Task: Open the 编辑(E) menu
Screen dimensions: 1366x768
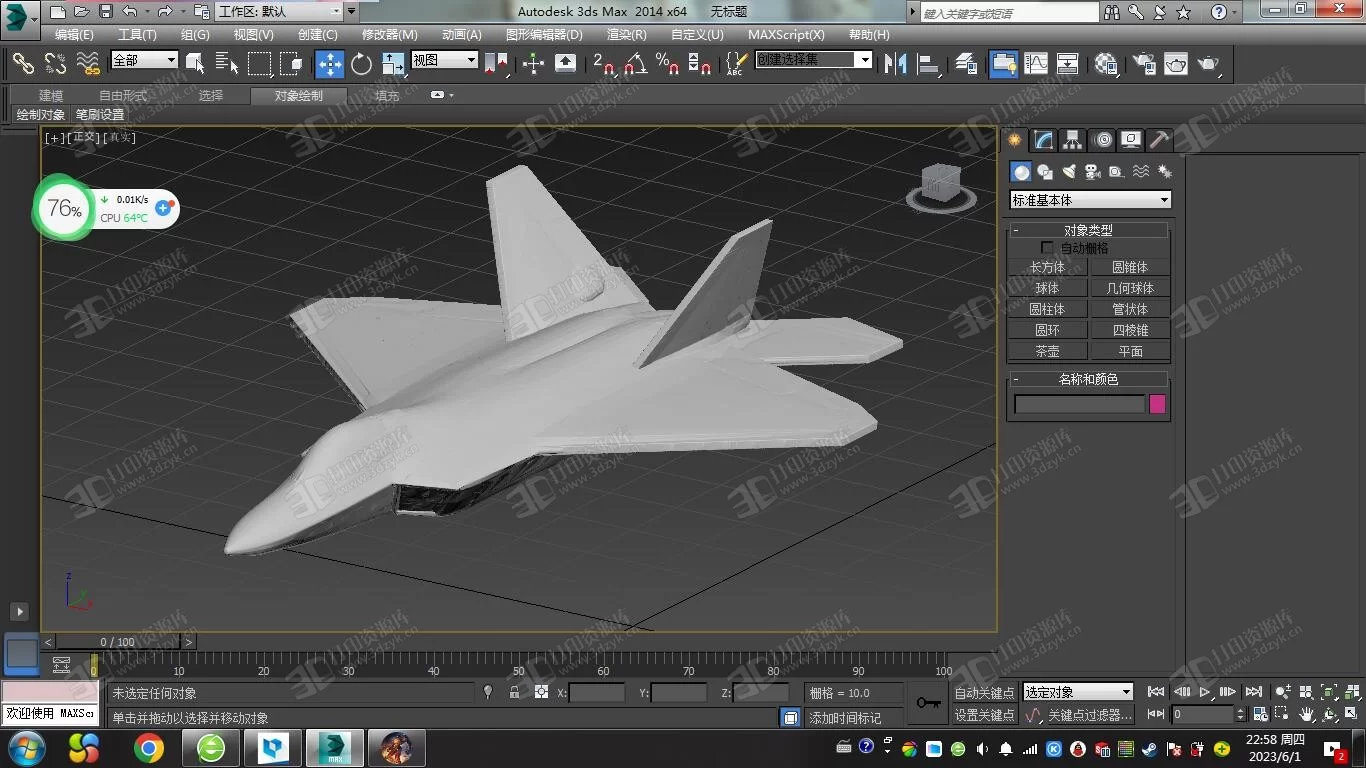Action: coord(74,34)
